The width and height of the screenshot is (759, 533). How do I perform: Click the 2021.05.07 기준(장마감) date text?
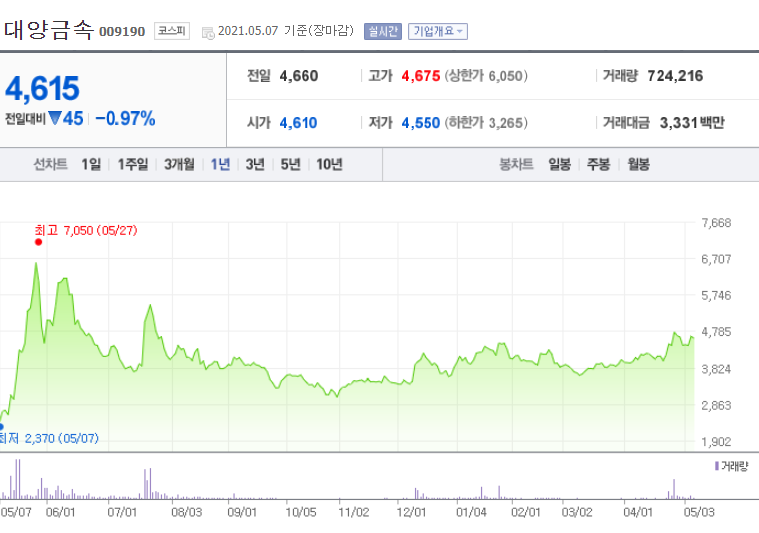286,31
